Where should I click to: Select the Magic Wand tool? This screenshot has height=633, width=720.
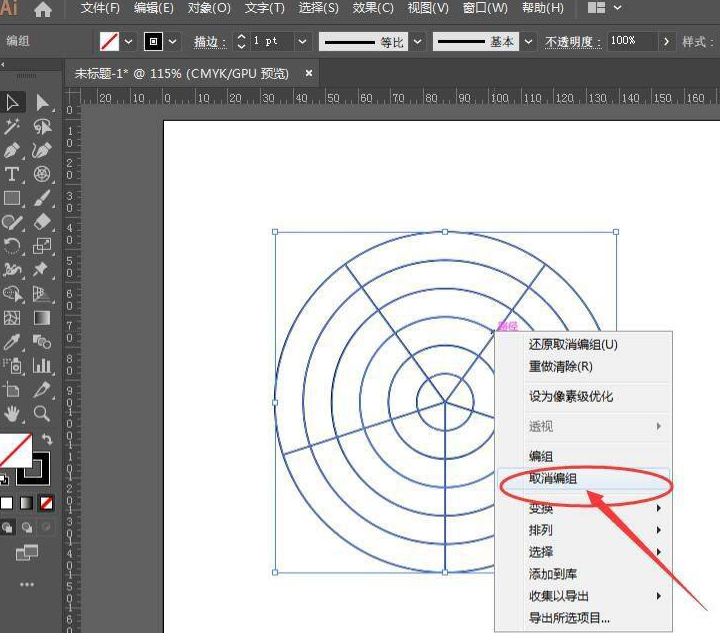tap(12, 126)
